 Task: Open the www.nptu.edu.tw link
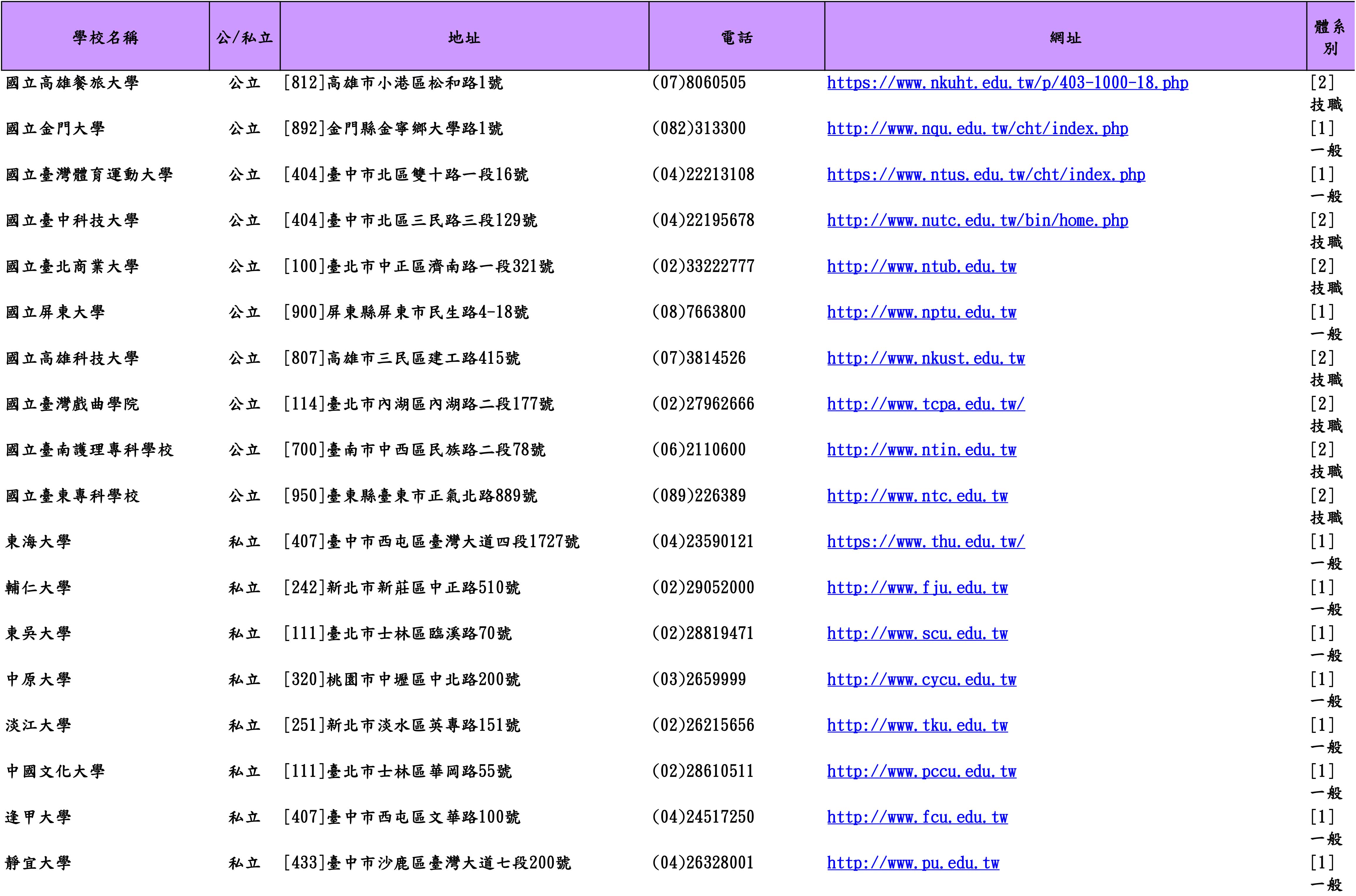[921, 312]
